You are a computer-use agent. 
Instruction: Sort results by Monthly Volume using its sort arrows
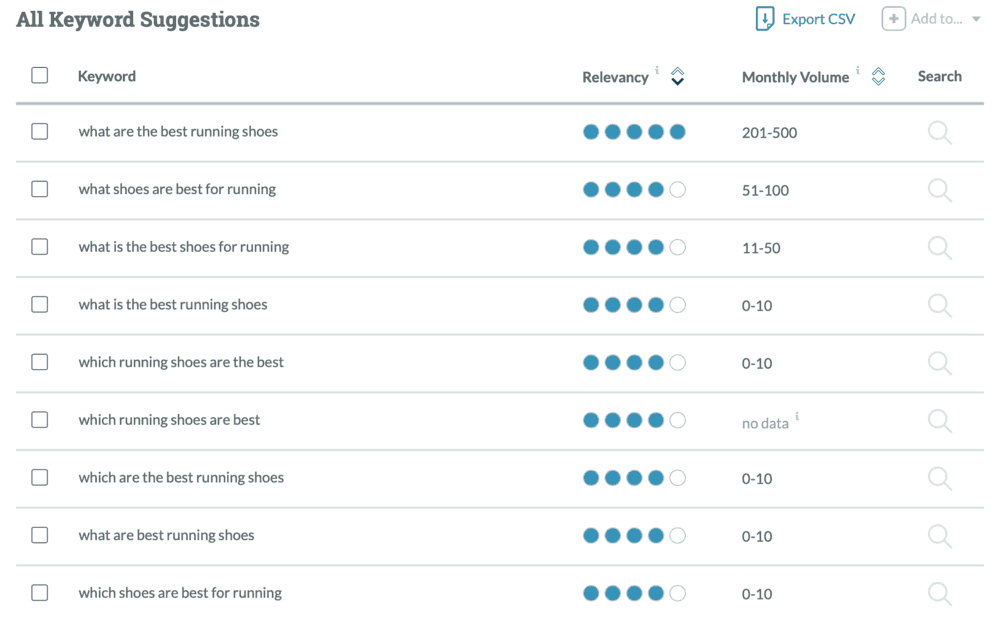coord(878,76)
